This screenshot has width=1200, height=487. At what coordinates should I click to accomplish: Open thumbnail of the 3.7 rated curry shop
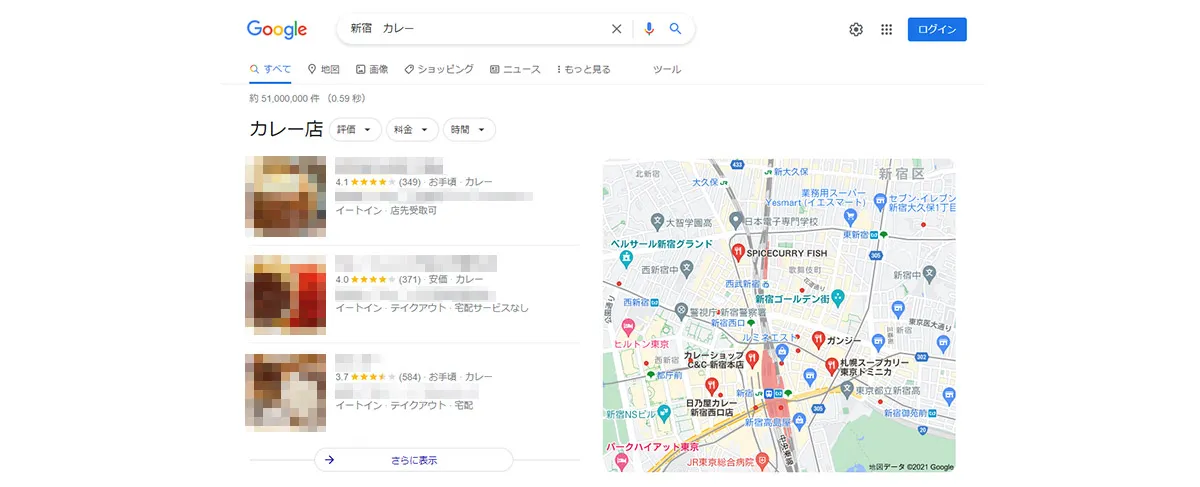click(x=285, y=392)
